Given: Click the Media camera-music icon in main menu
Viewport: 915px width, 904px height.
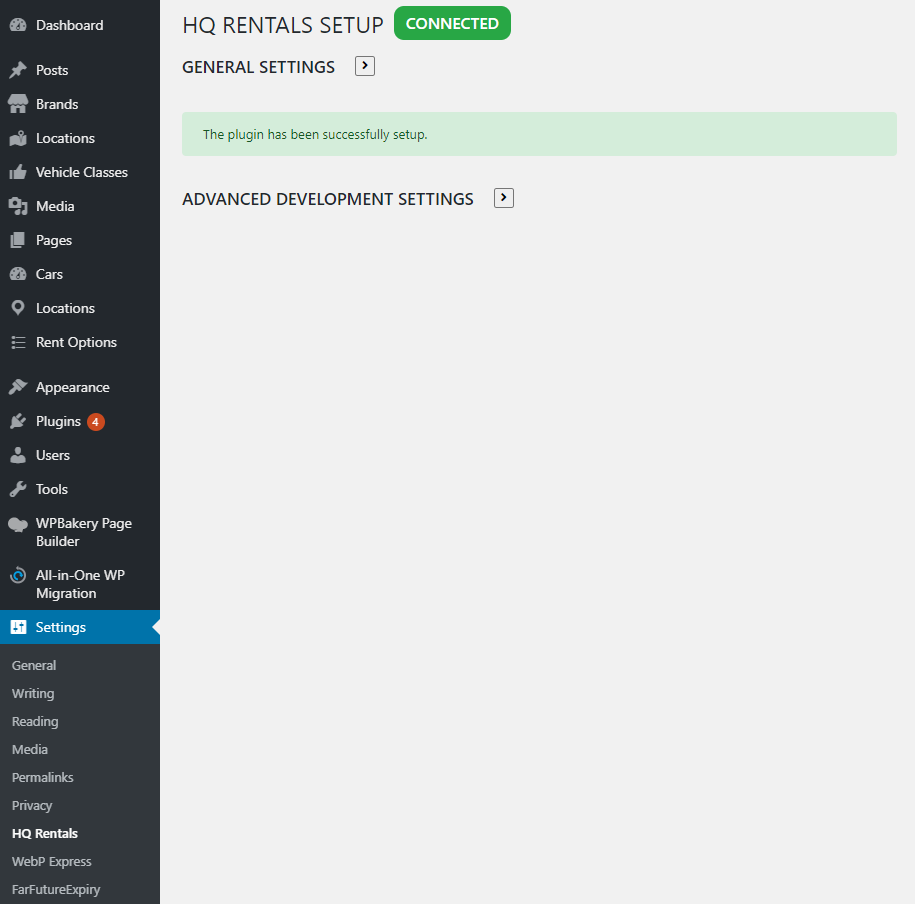Looking at the screenshot, I should (x=18, y=206).
